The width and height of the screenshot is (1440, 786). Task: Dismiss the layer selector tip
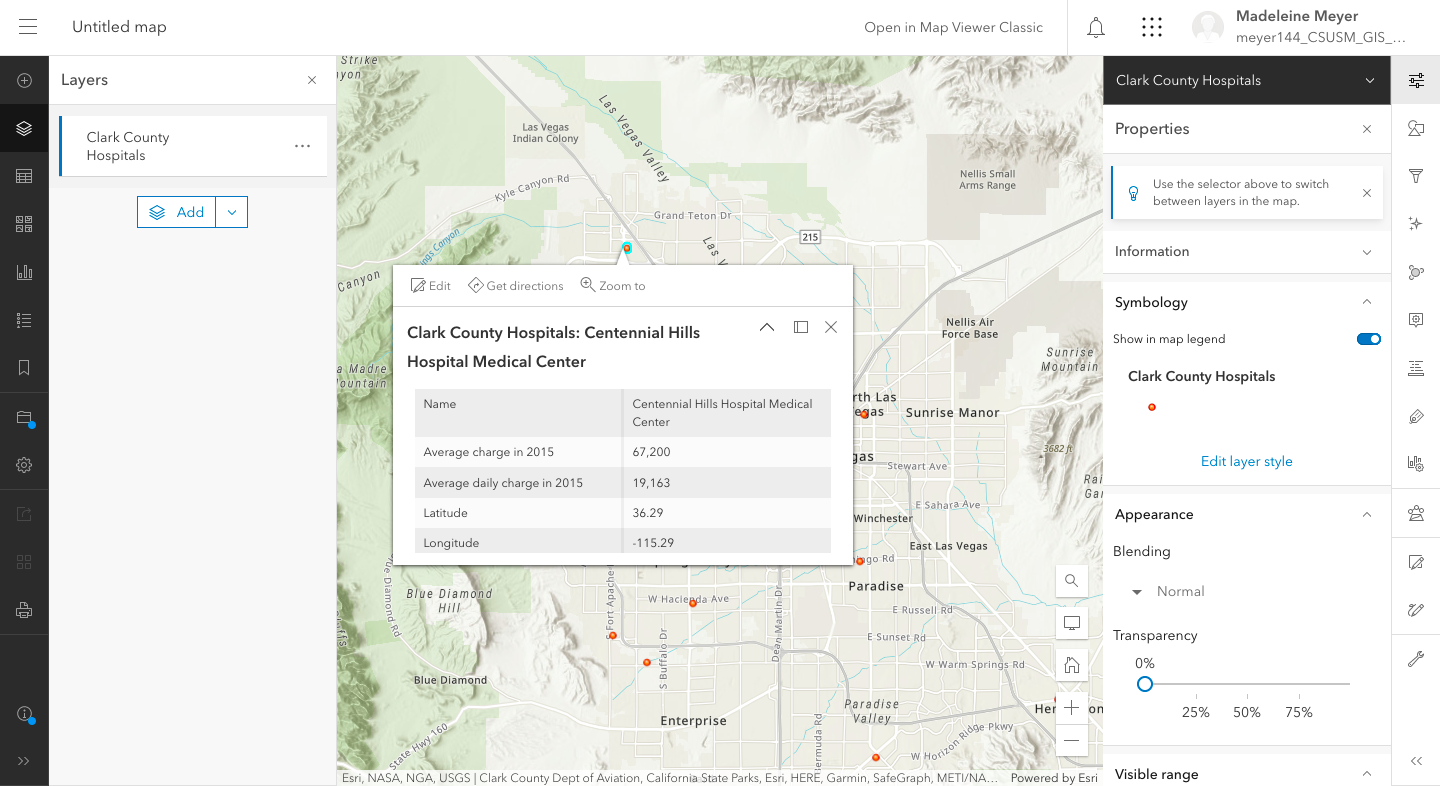click(1367, 193)
